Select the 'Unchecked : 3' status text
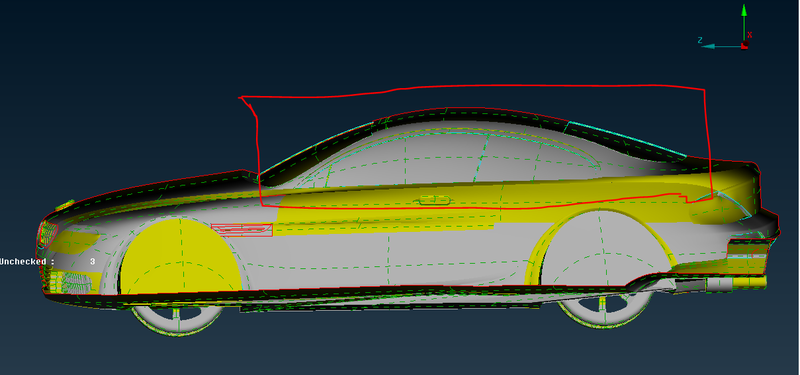 47,262
